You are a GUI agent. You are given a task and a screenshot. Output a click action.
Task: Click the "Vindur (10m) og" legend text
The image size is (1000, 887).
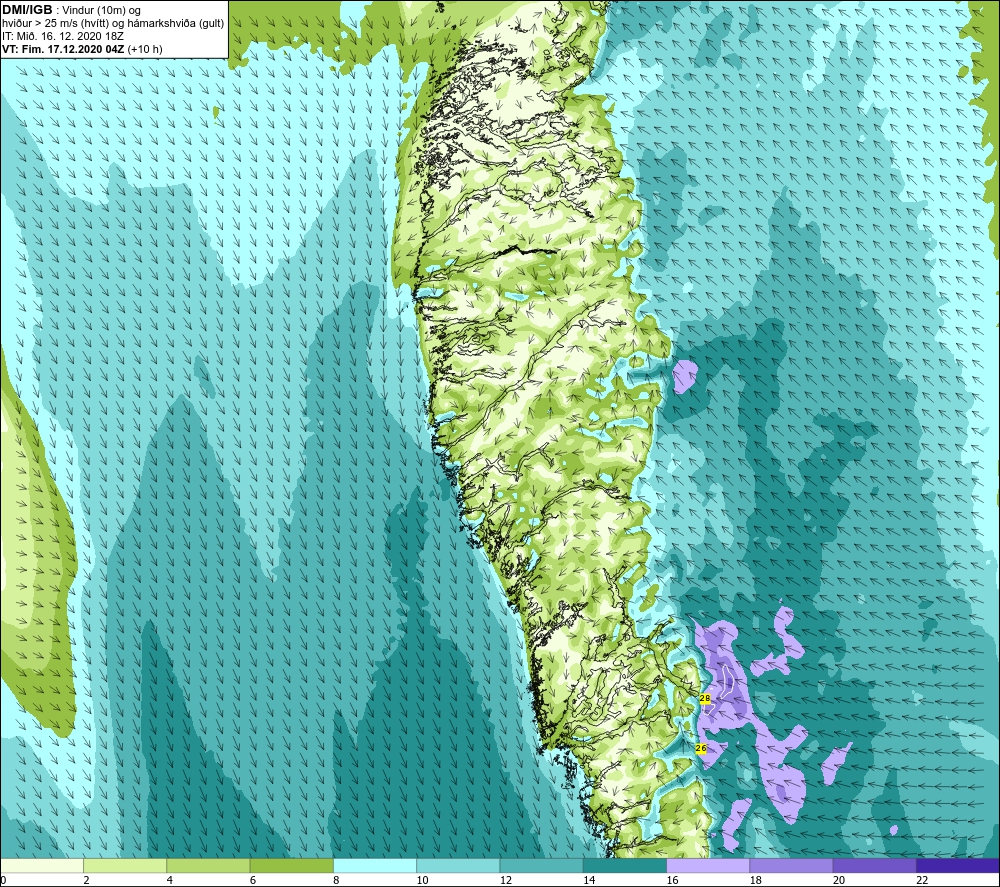pos(102,11)
